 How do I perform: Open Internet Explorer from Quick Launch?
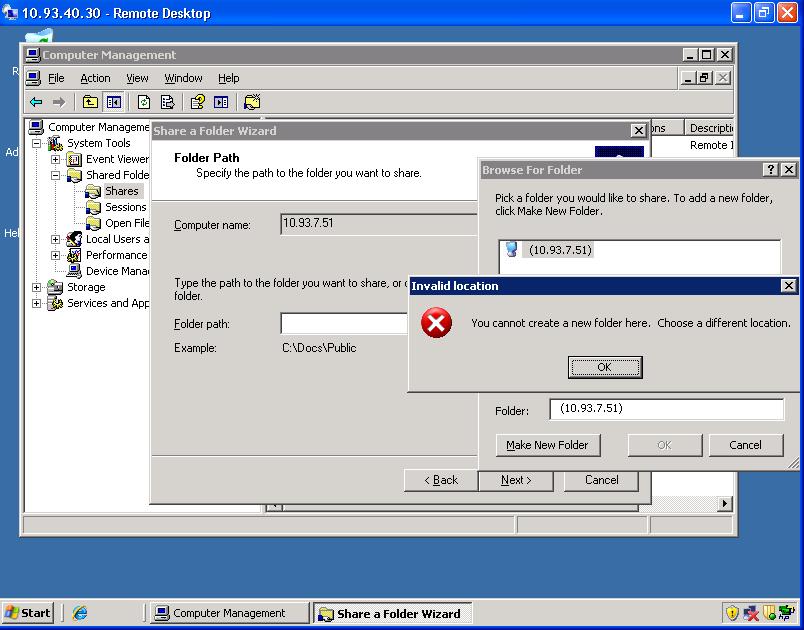tap(80, 613)
